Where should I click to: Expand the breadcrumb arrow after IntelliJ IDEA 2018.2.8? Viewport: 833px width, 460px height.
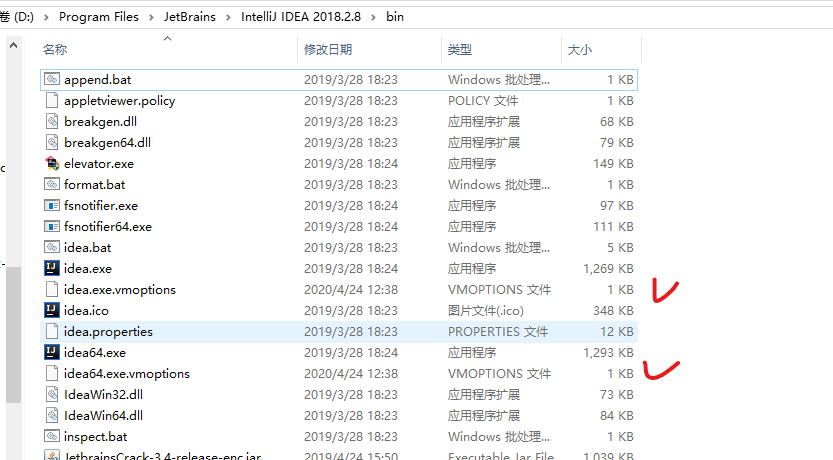click(373, 18)
